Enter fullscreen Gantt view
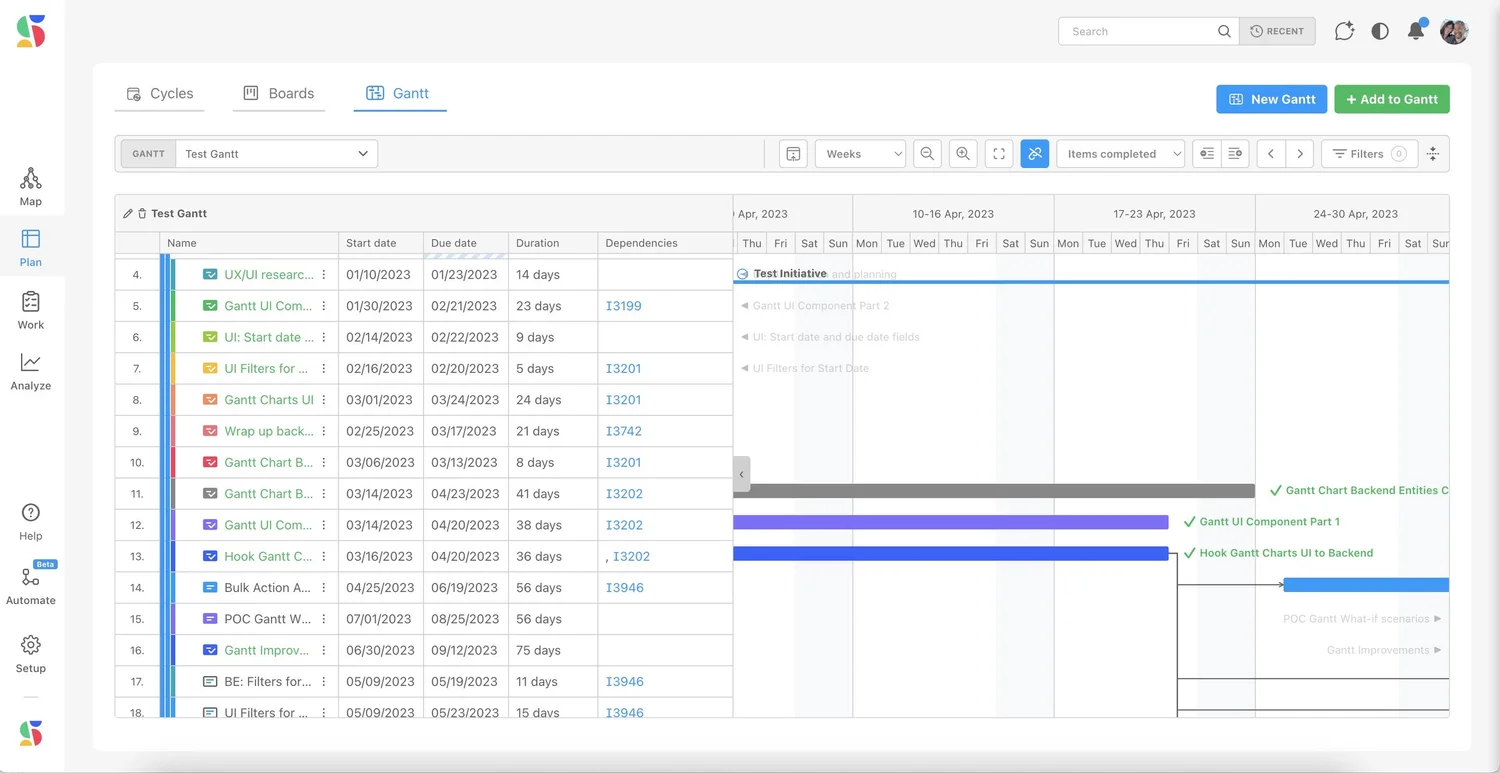The width and height of the screenshot is (1500, 773). click(x=998, y=153)
